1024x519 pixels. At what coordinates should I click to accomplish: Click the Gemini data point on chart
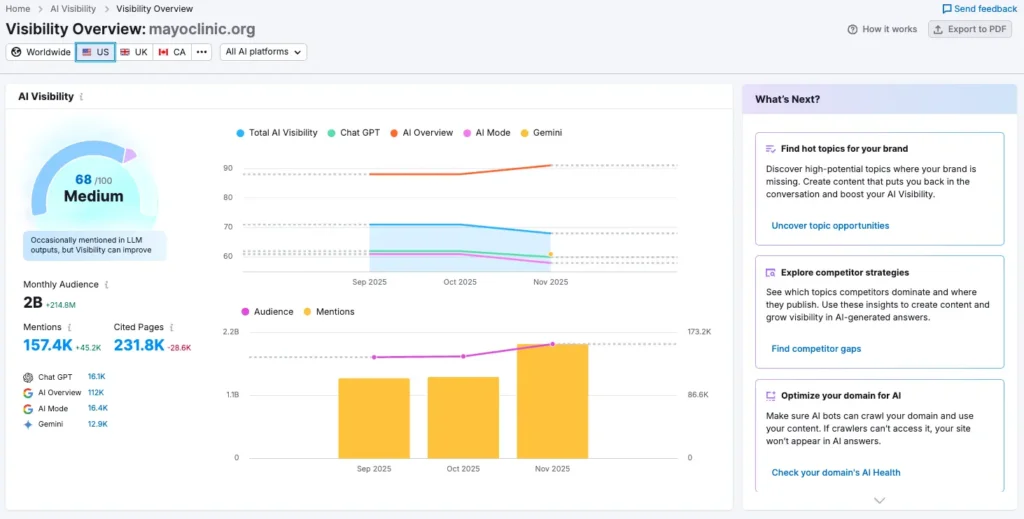point(551,254)
